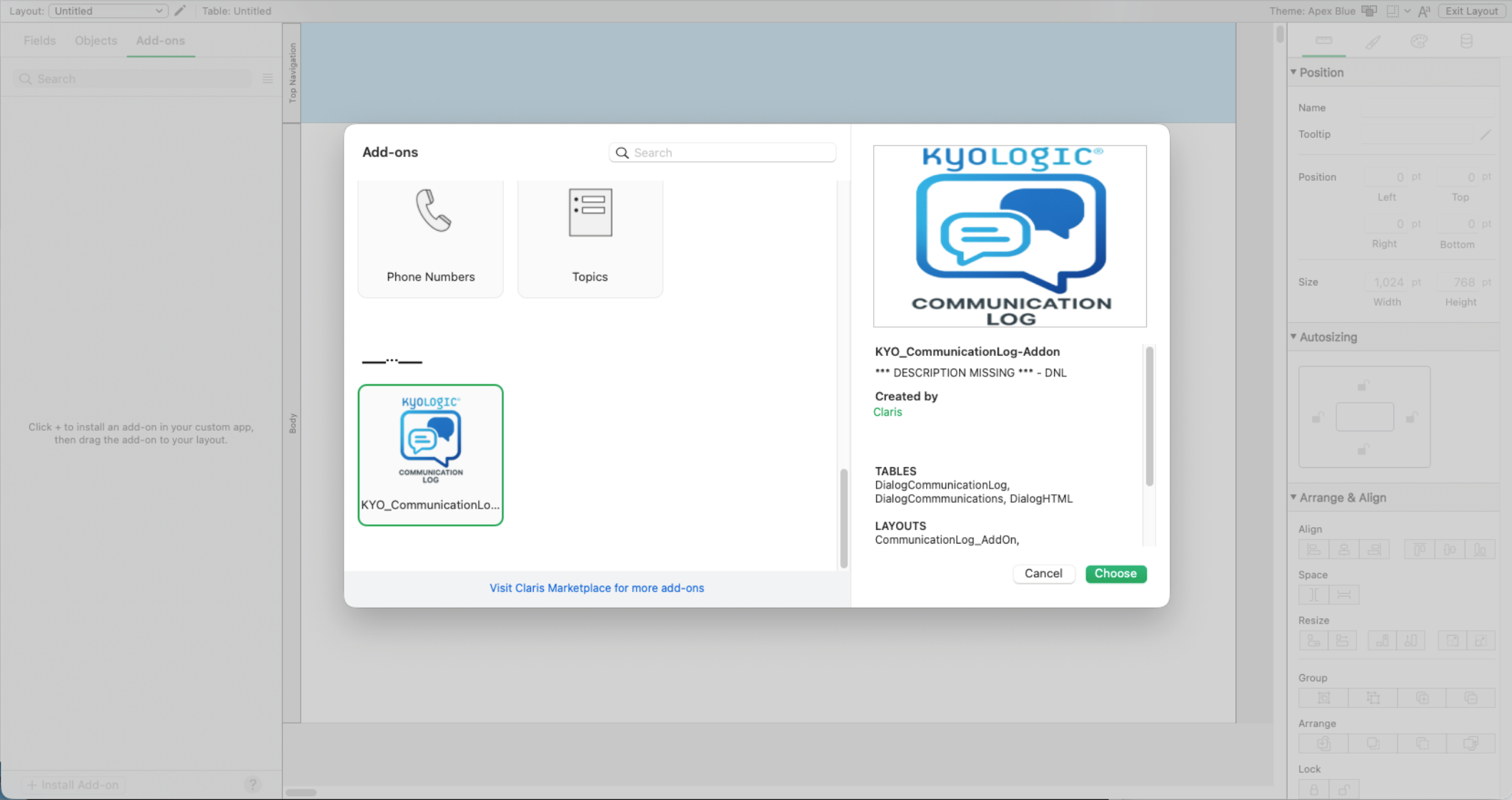Collapse the Position section triangle
This screenshot has height=800, width=1512.
coord(1293,72)
